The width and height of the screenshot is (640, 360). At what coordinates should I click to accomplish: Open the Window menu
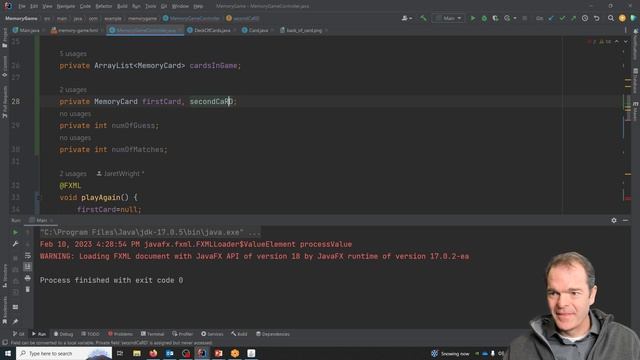coord(180,6)
